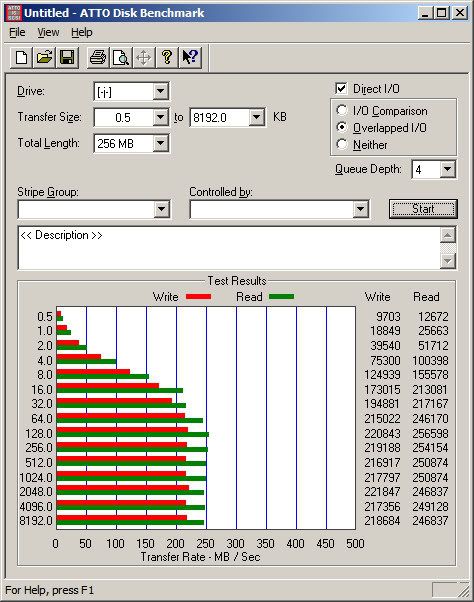Click the Description scrollbar up arrow
Screen dimensions: 474x602
coord(448,235)
